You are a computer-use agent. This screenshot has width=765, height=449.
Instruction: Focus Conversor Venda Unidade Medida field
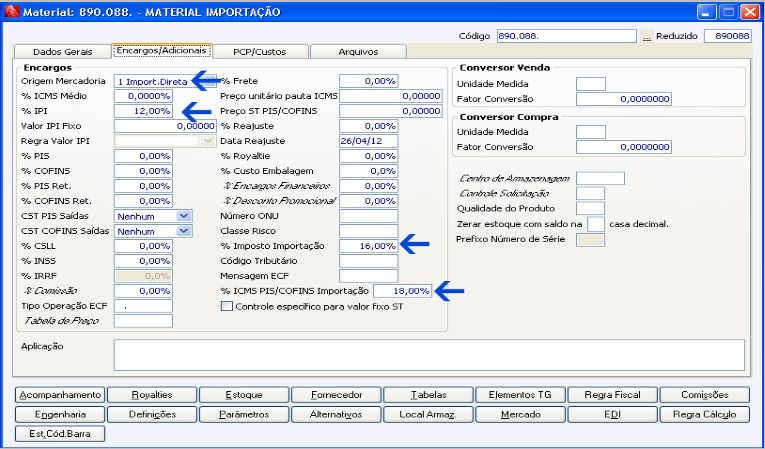[x=591, y=84]
